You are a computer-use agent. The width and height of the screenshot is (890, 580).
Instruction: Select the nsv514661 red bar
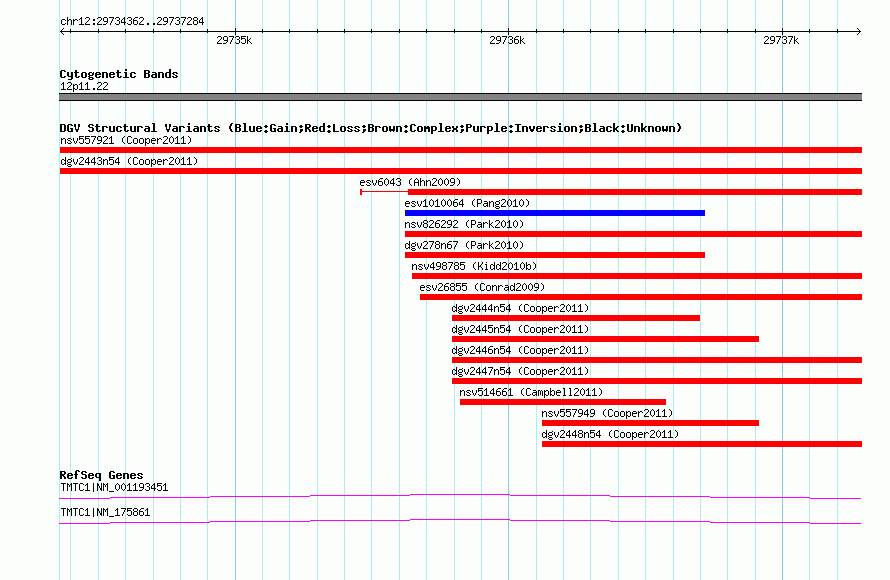click(x=562, y=402)
